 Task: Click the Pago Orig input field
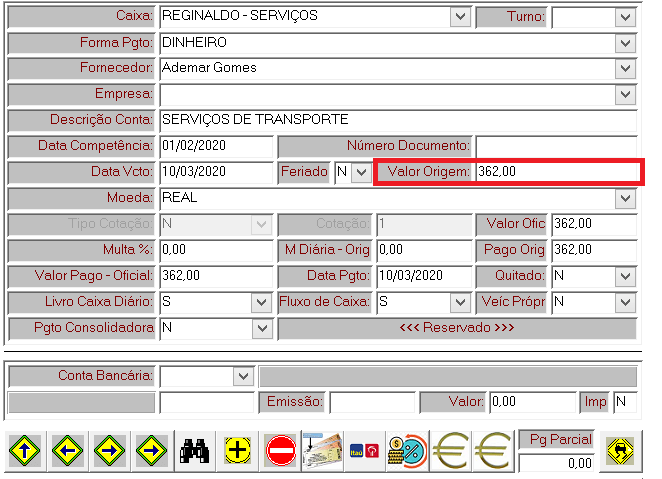click(594, 250)
